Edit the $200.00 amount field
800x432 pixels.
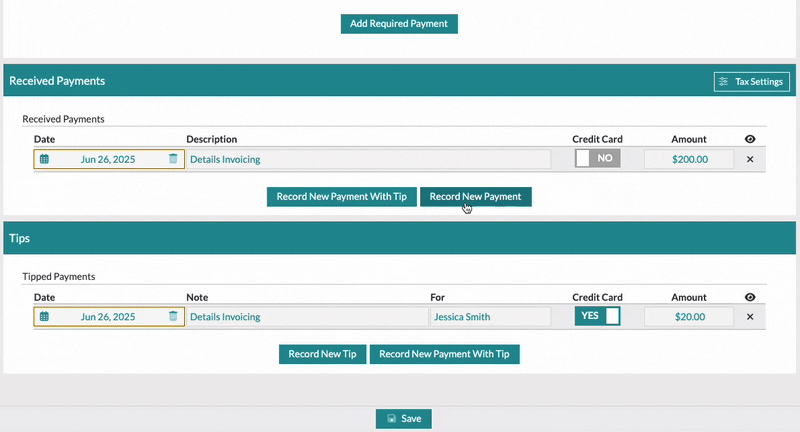click(688, 159)
